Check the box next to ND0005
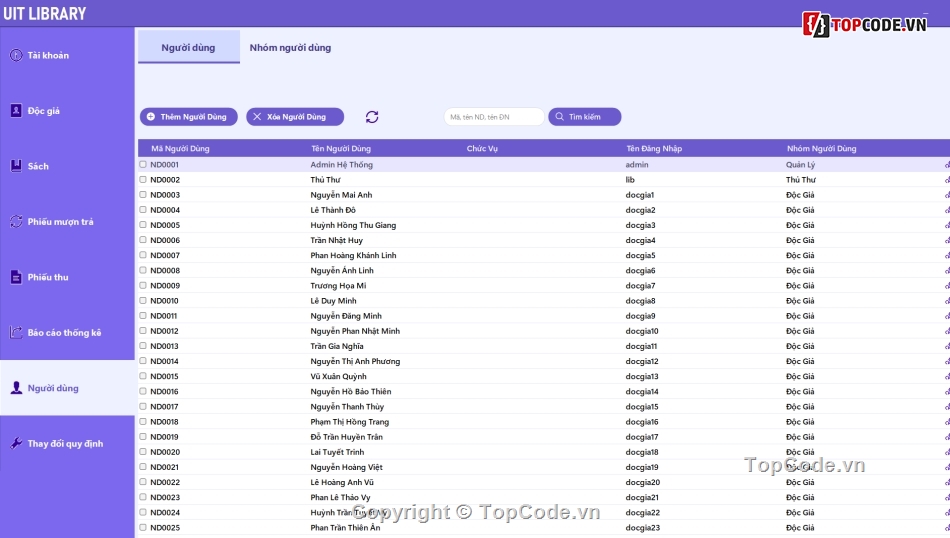Viewport: 950px width, 538px height. 143,225
